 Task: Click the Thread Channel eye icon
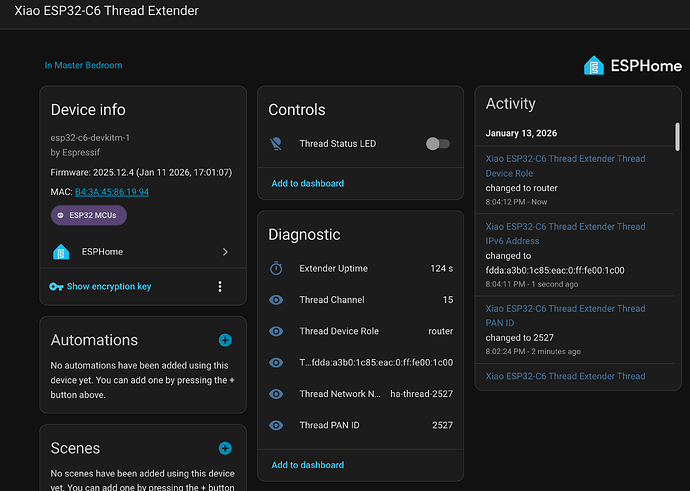277,300
